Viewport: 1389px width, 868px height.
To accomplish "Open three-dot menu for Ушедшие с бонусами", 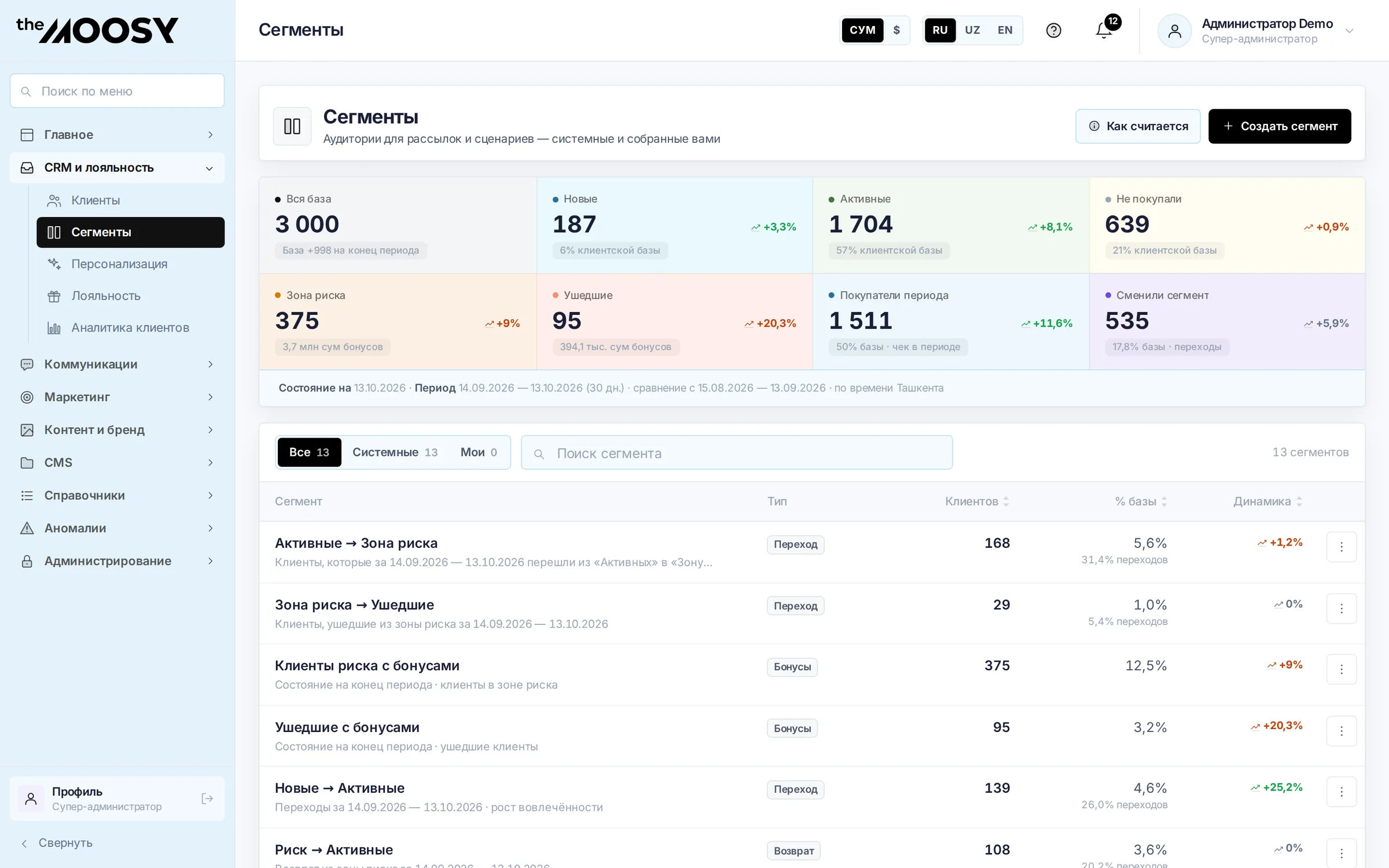I will [1341, 731].
